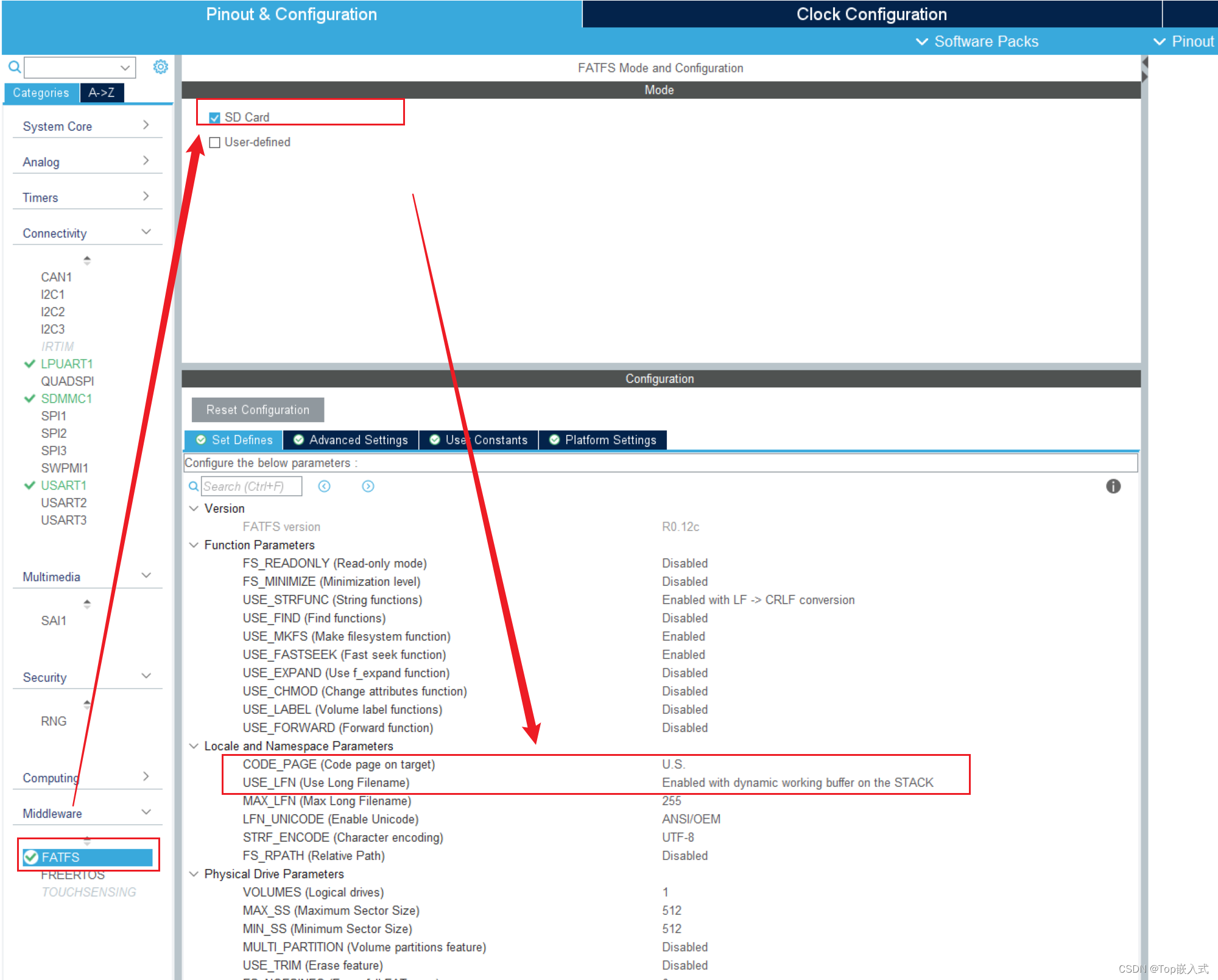Image resolution: width=1218 pixels, height=980 pixels.
Task: Click the FATFS enabled check icon
Action: 31,858
